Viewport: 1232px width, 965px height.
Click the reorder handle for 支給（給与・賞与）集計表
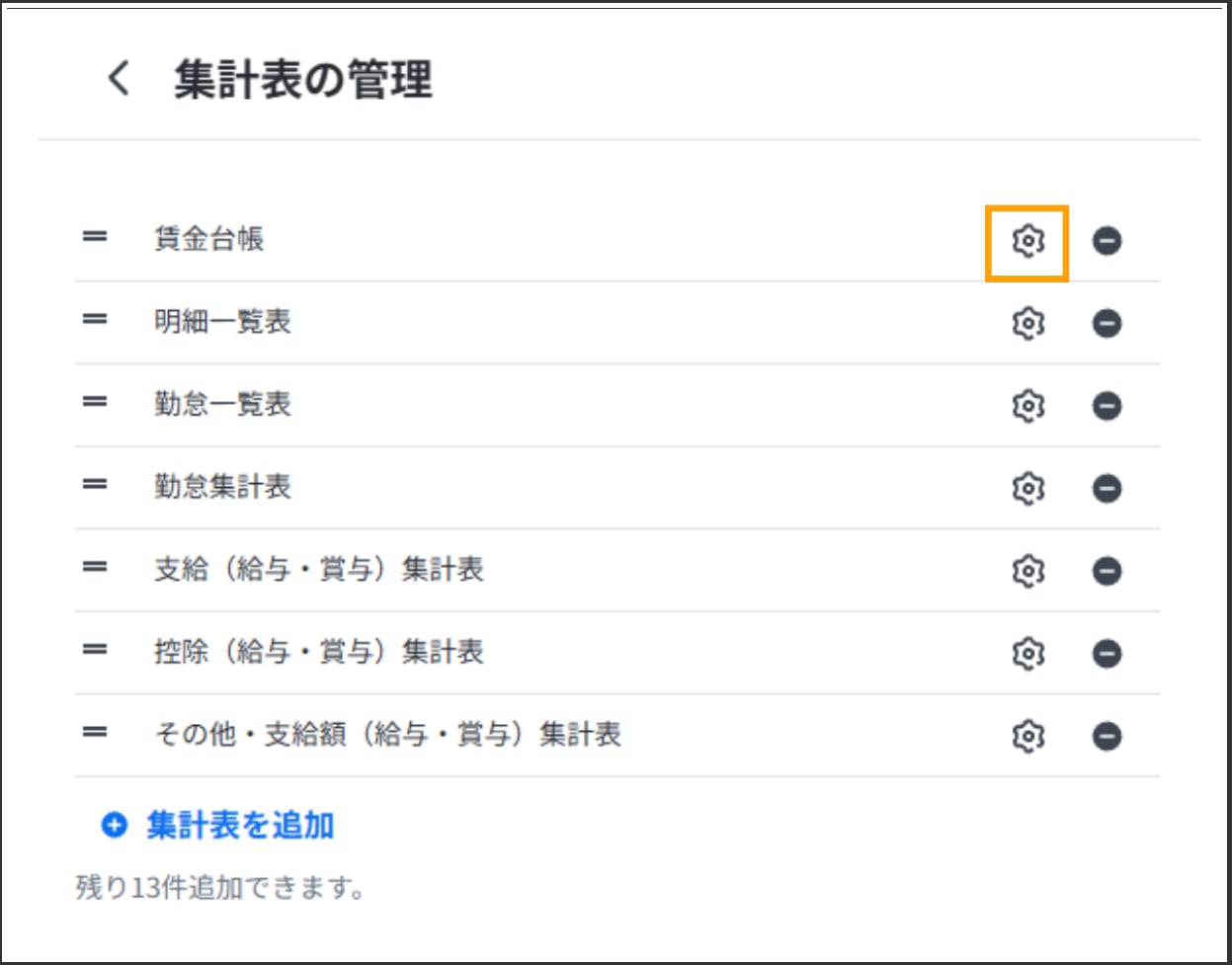click(x=95, y=567)
